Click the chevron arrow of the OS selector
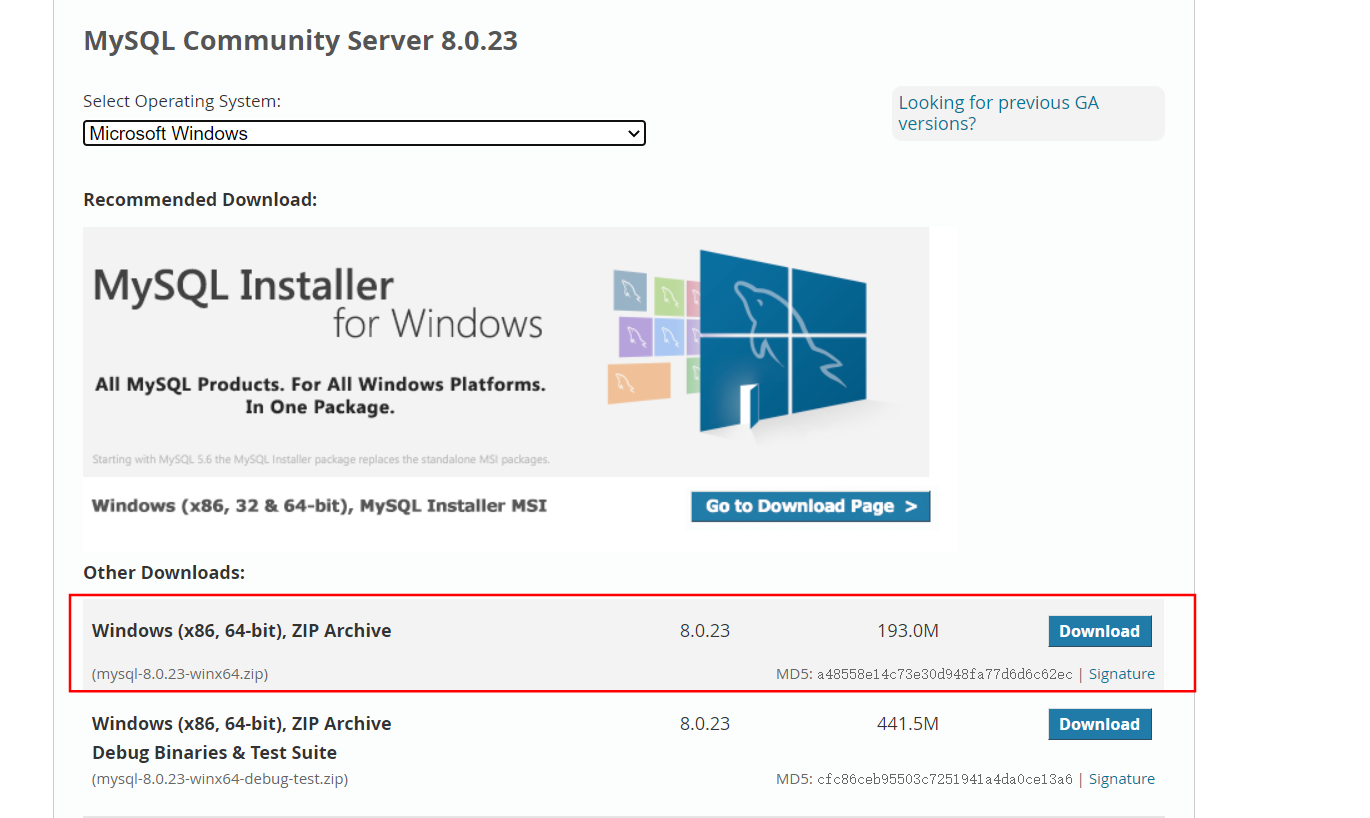The height and width of the screenshot is (818, 1370). pos(632,133)
